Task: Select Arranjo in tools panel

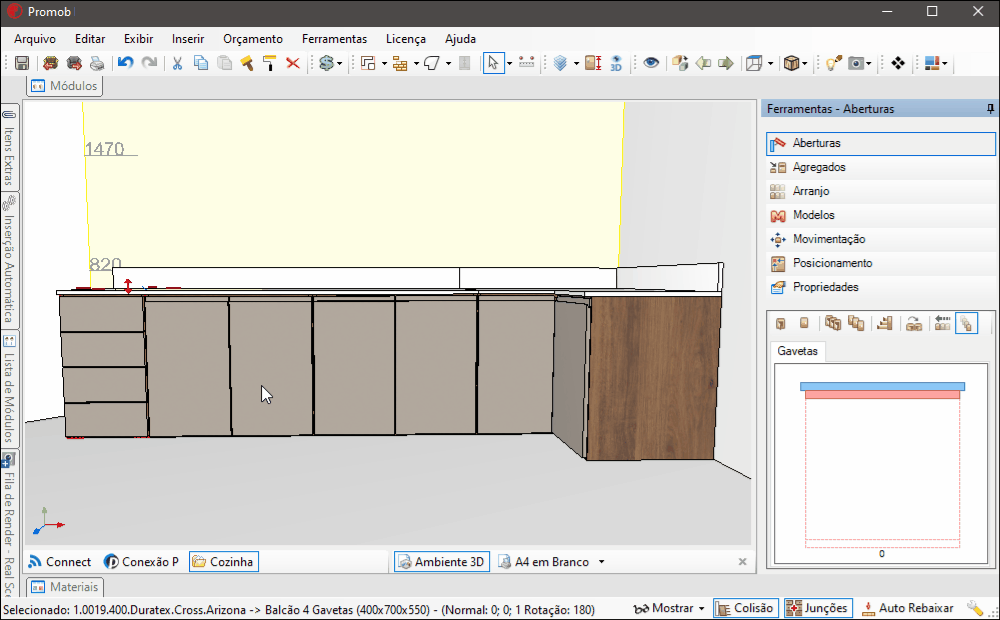Action: pyautogui.click(x=881, y=191)
